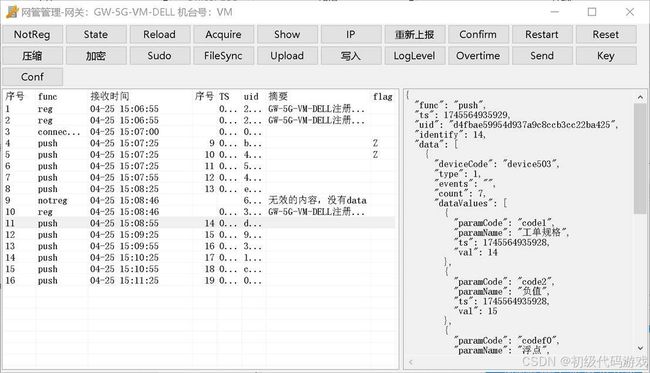Click the Reload button
Image resolution: width=650 pixels, height=373 pixels.
[x=160, y=34]
